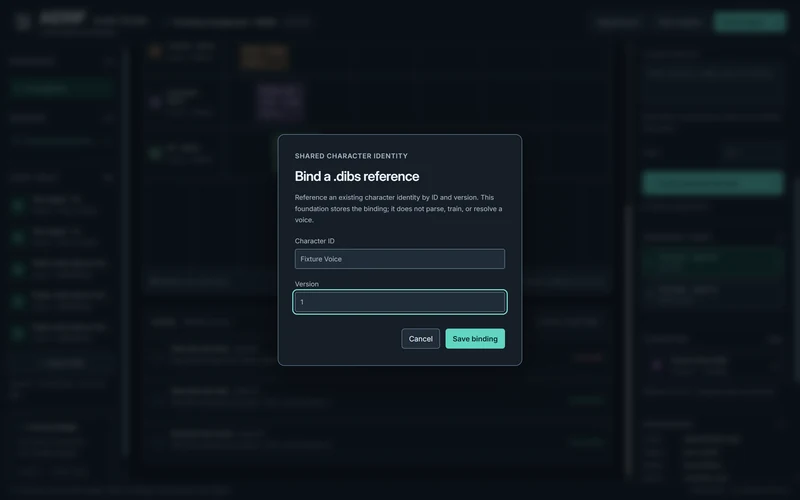The width and height of the screenshot is (800, 500).
Task: Save the binding
Action: point(475,339)
